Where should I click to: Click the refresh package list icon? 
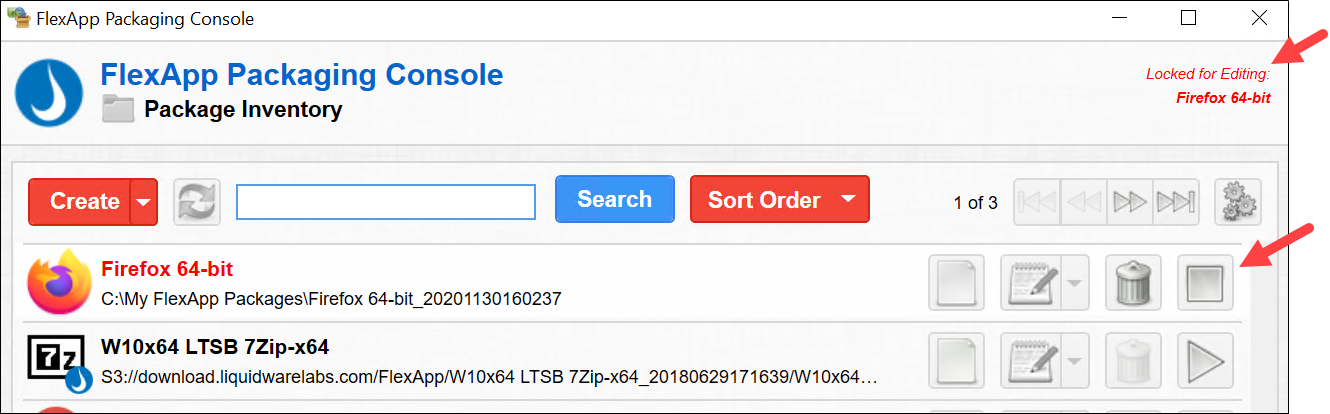click(x=197, y=202)
